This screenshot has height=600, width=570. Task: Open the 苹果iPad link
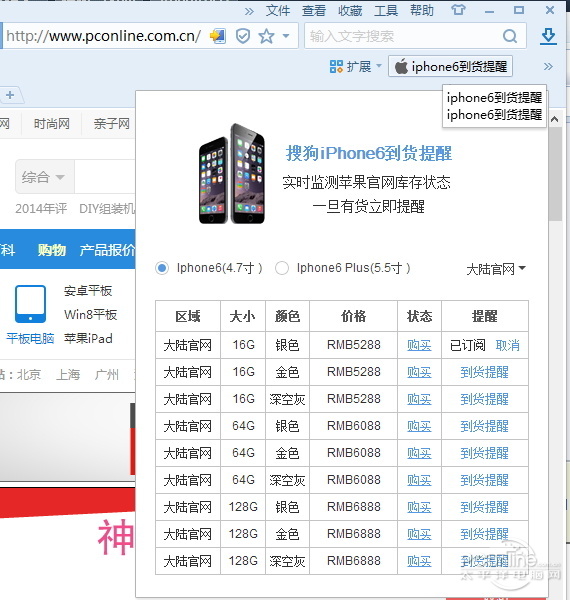pyautogui.click(x=88, y=339)
